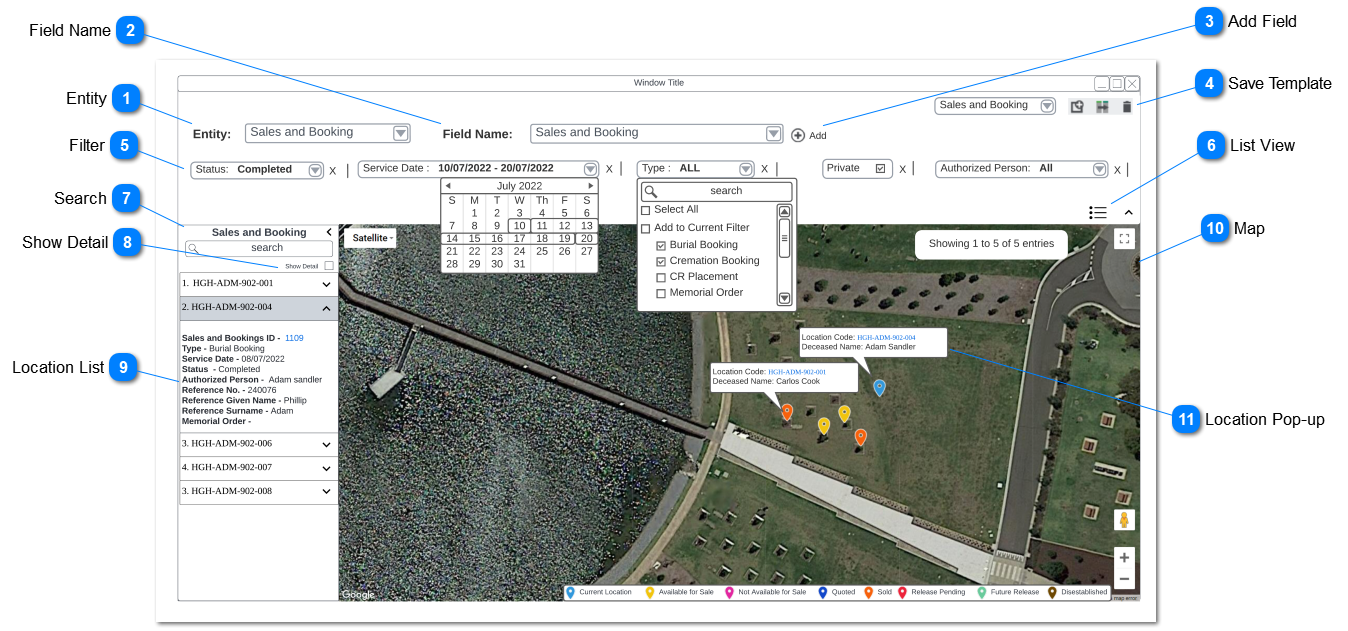
Task: Select July 10 in the calendar
Action: pos(519,226)
